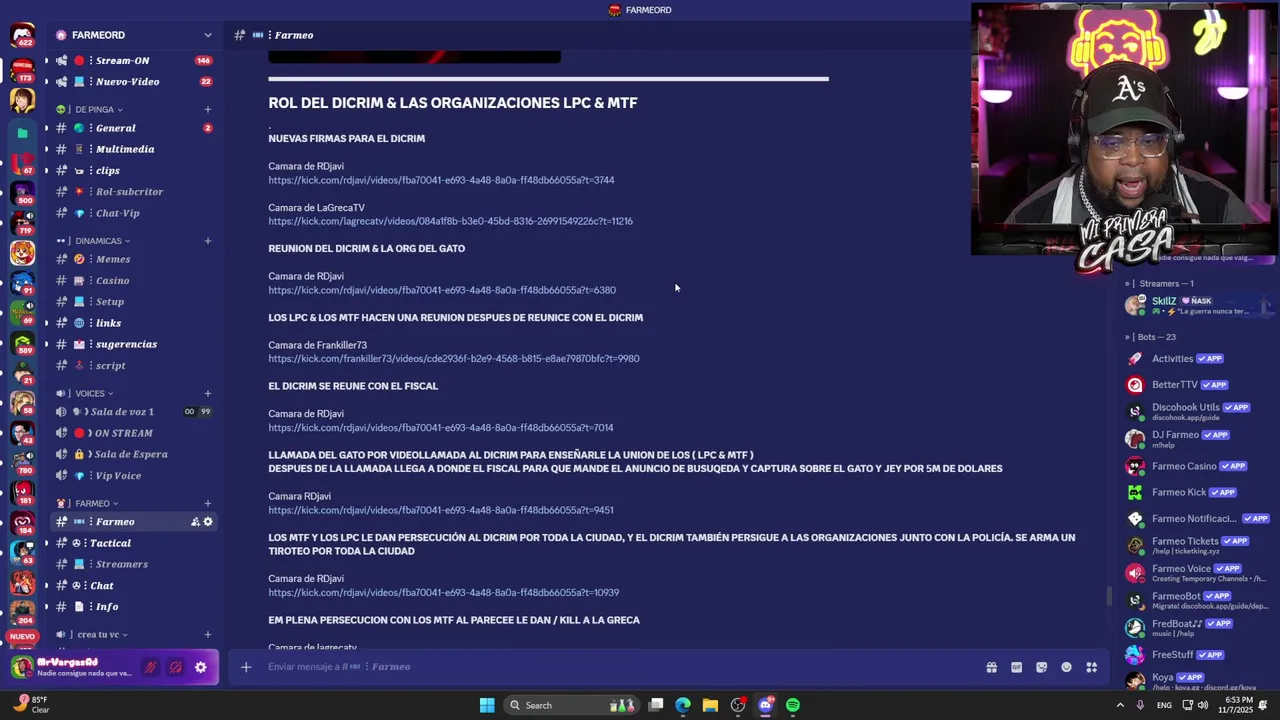This screenshot has width=1280, height=720.
Task: Open RDjavi video link ending t=10939
Action: [x=444, y=593]
